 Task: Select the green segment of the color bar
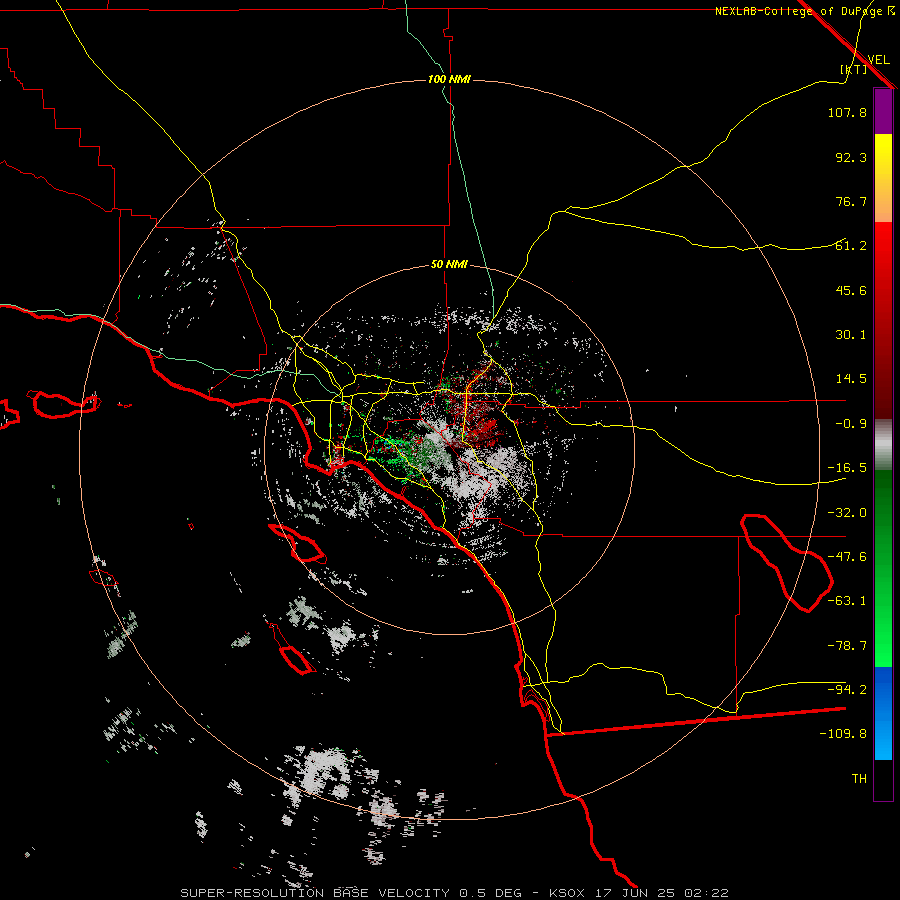point(883,568)
